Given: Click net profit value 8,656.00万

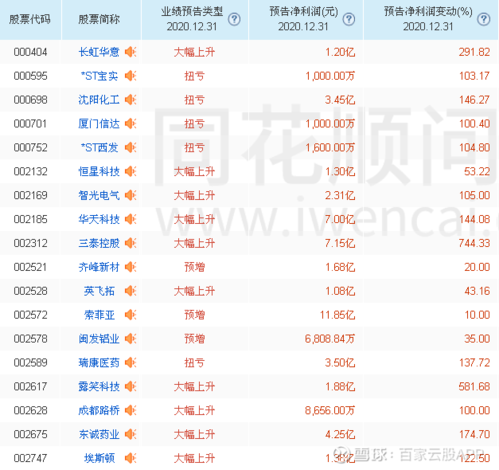Looking at the screenshot, I should [x=330, y=410].
